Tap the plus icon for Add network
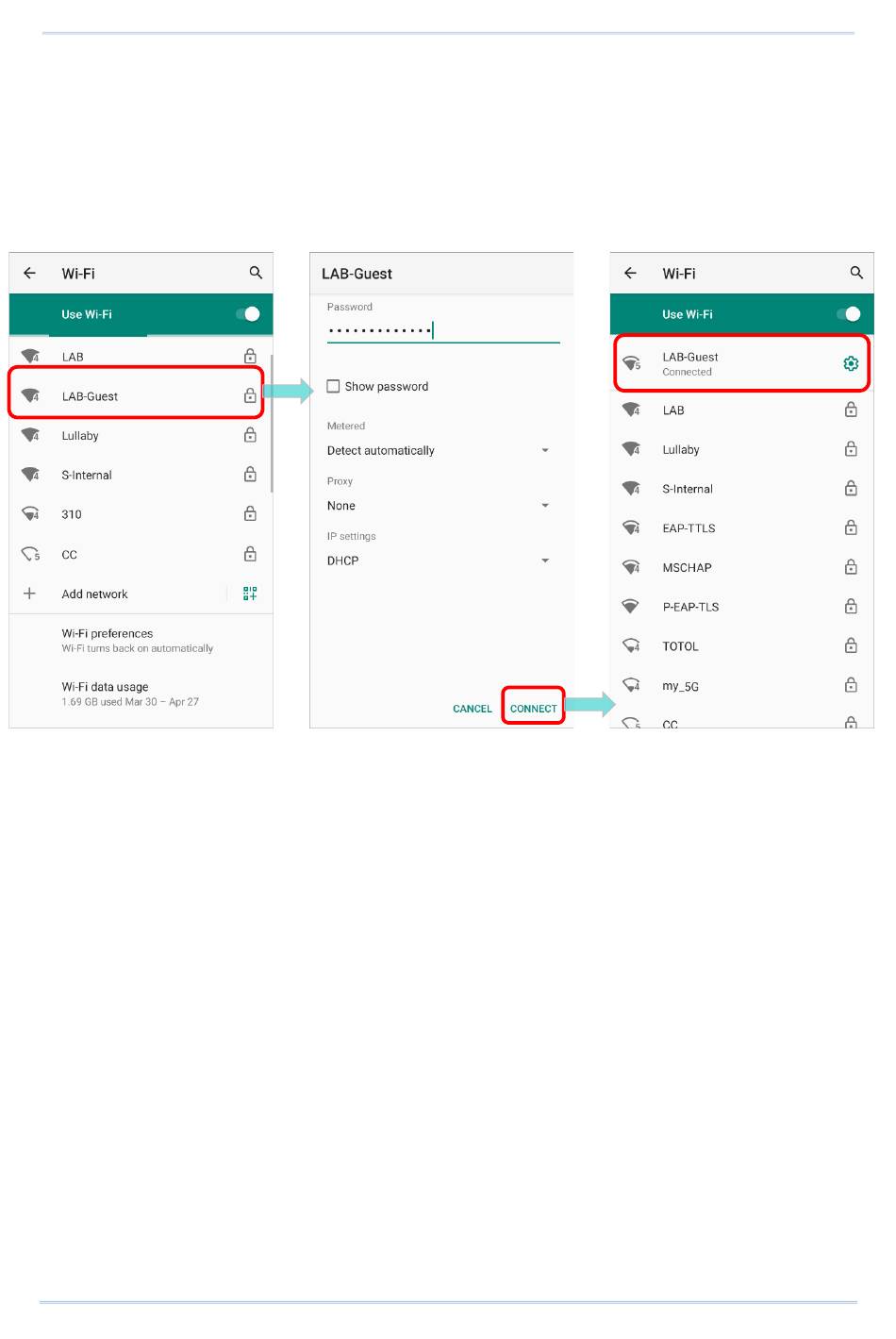 [30, 594]
